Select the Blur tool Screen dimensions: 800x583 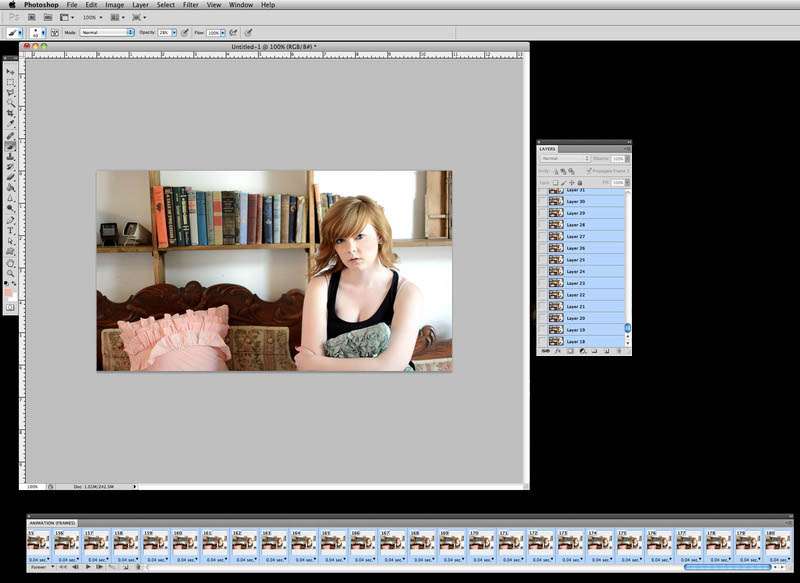[10, 198]
